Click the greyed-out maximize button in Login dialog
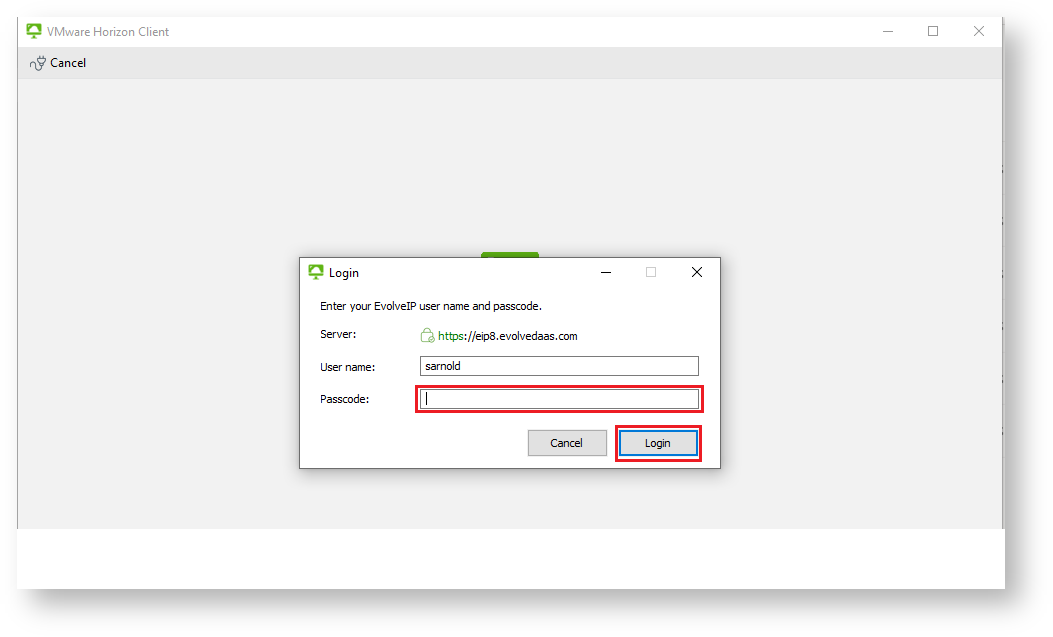Image resolution: width=1053 pixels, height=637 pixels. click(x=651, y=272)
